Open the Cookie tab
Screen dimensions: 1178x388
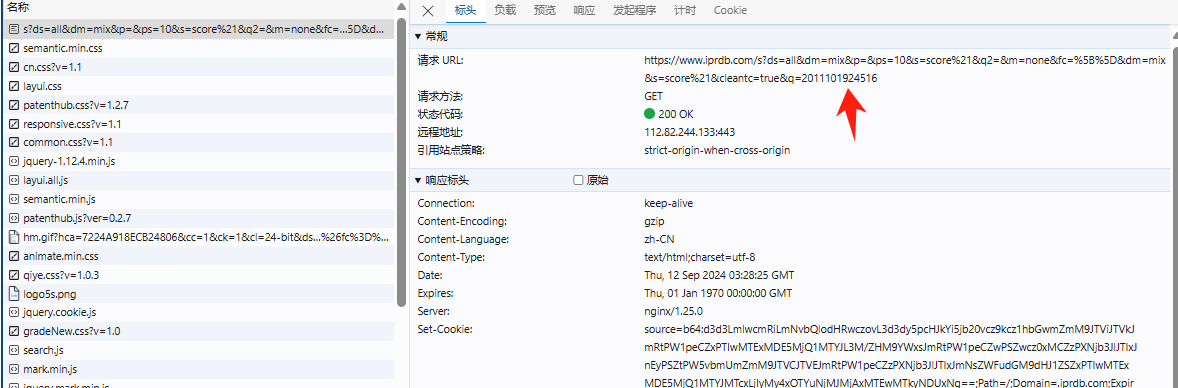pos(729,11)
